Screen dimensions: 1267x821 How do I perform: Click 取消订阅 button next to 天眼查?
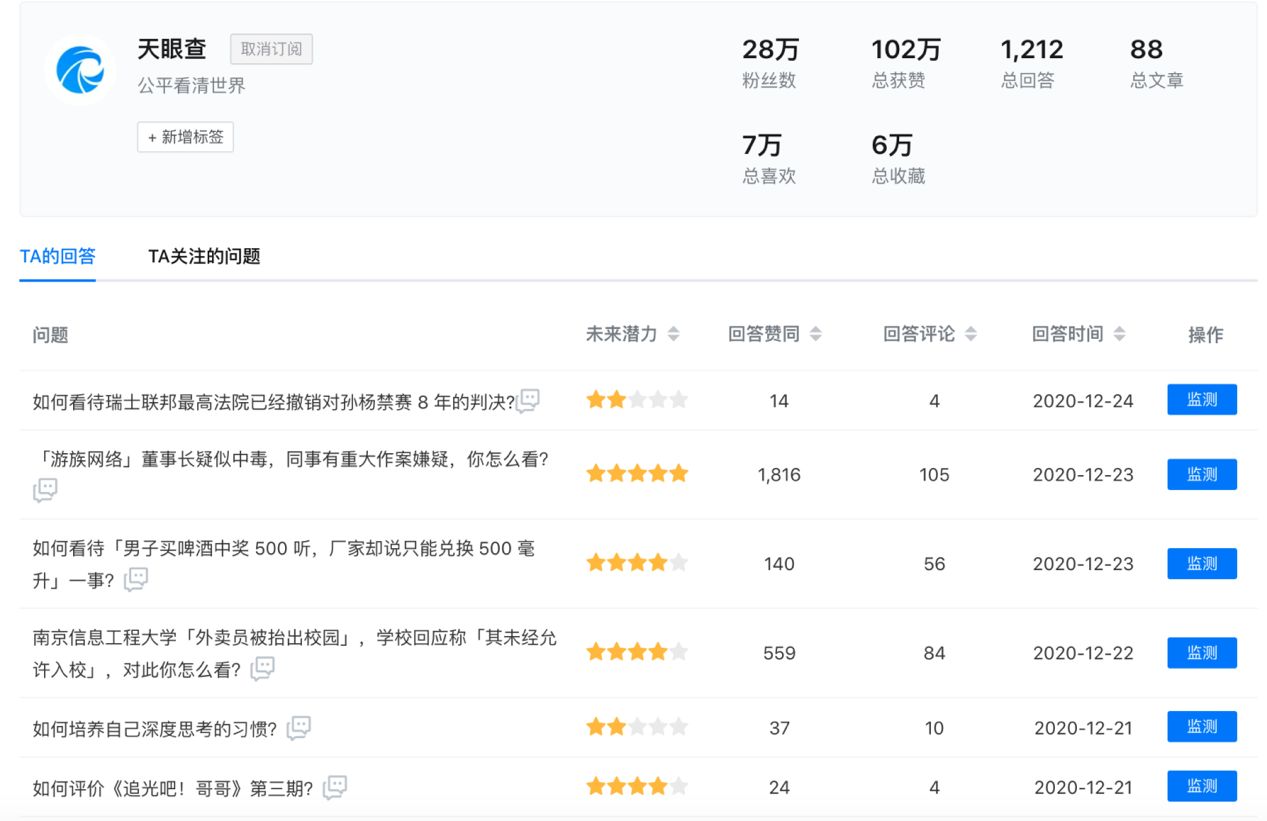coord(271,49)
